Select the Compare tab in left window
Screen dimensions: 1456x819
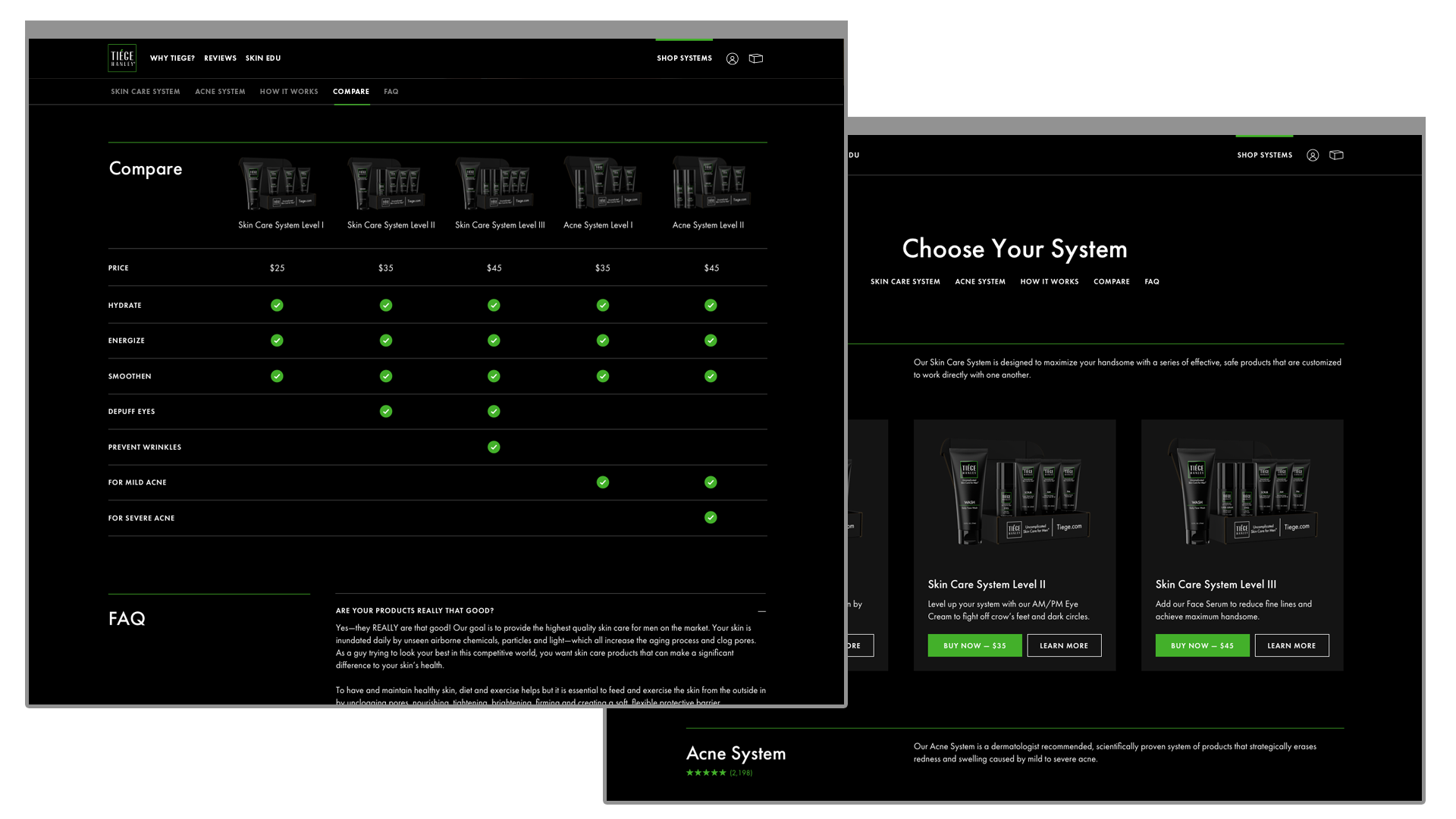pyautogui.click(x=351, y=91)
